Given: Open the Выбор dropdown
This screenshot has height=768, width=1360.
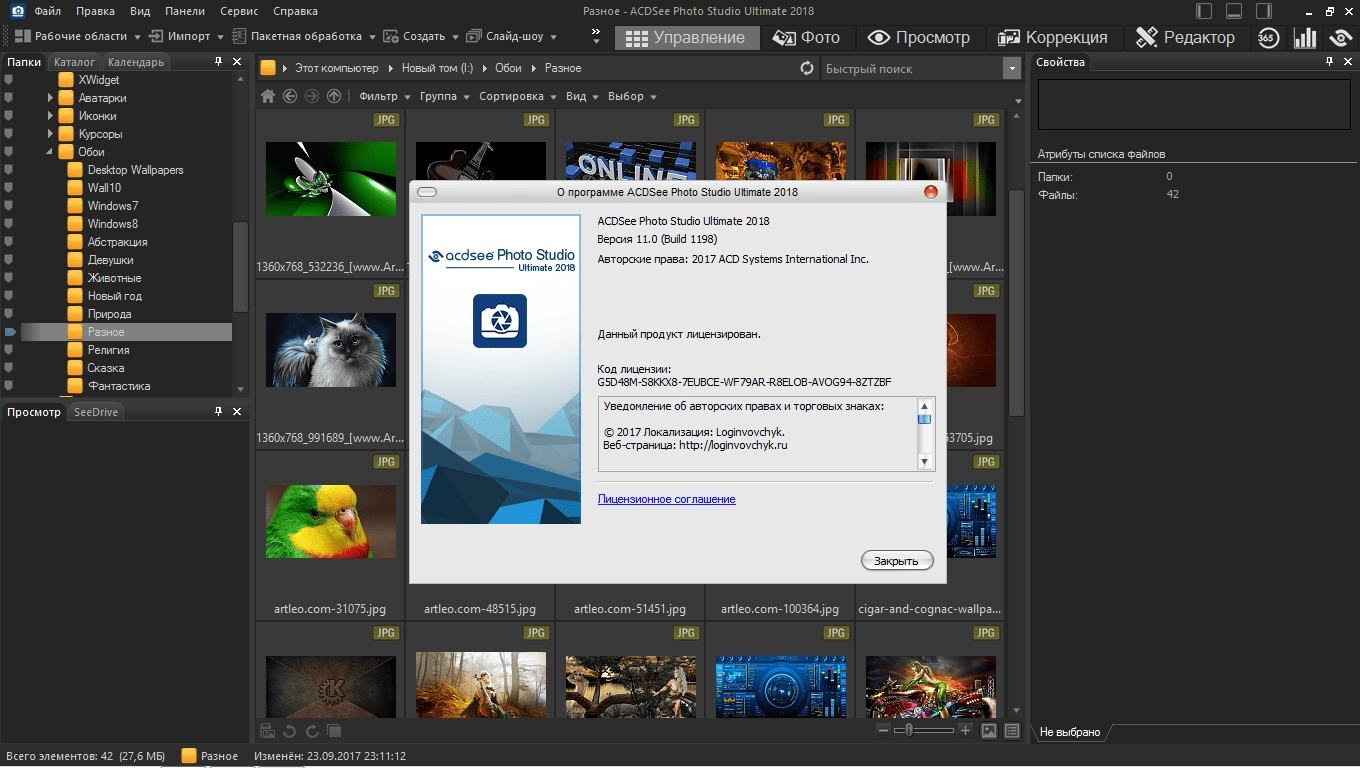Looking at the screenshot, I should pos(632,96).
